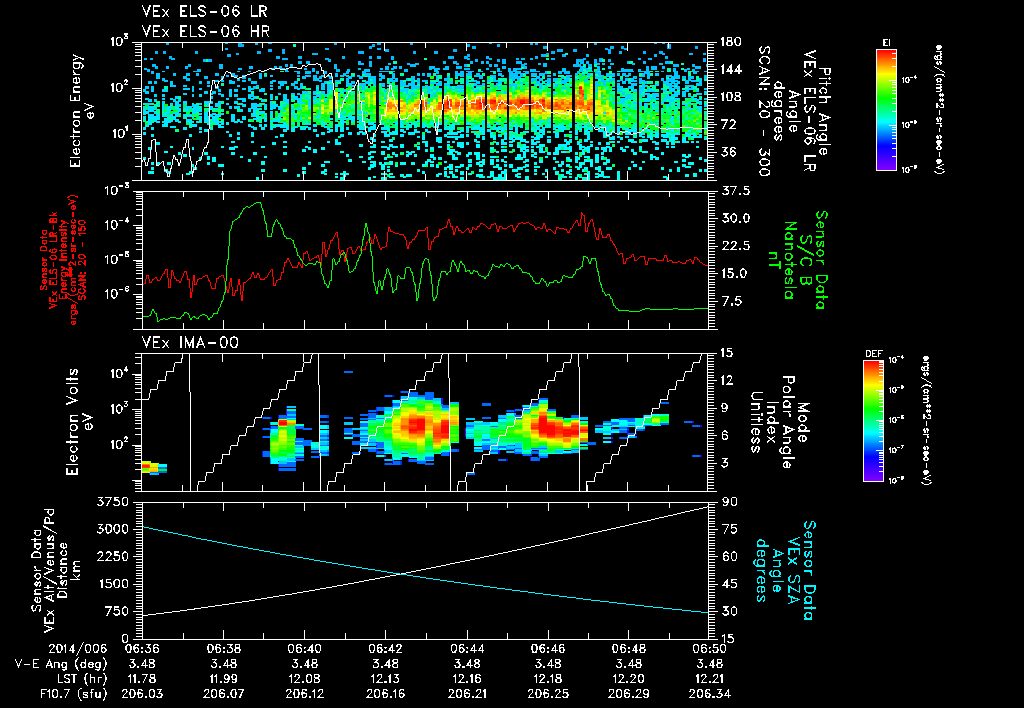Click the LST value 12.13
Screen dimensions: 1024x708
coord(385,679)
